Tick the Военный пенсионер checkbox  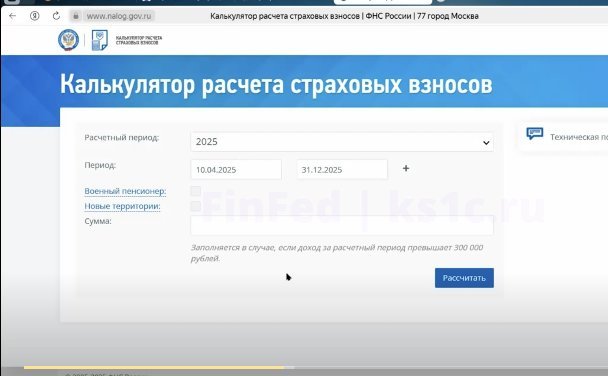(196, 191)
